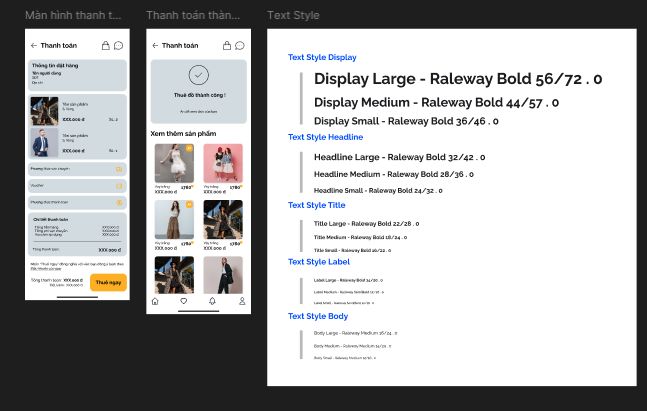This screenshot has width=647, height=411.
Task: Select first cart item photo in order list
Action: 45,111
